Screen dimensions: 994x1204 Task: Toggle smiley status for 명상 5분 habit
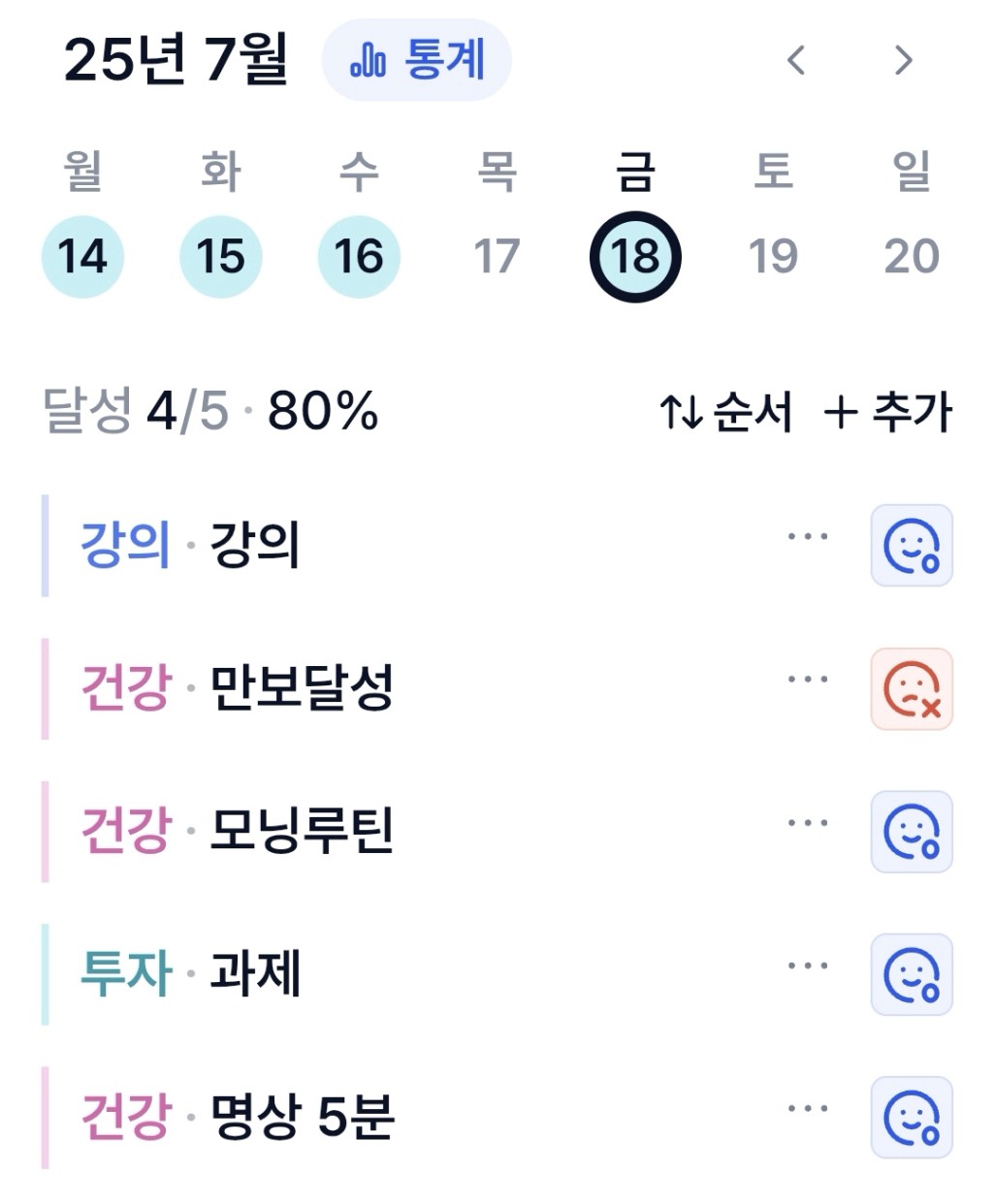(912, 1117)
